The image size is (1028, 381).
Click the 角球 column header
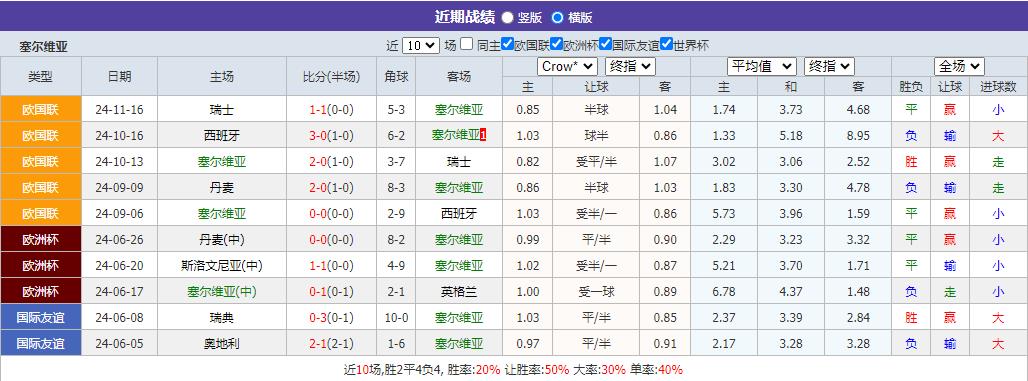tap(396, 76)
